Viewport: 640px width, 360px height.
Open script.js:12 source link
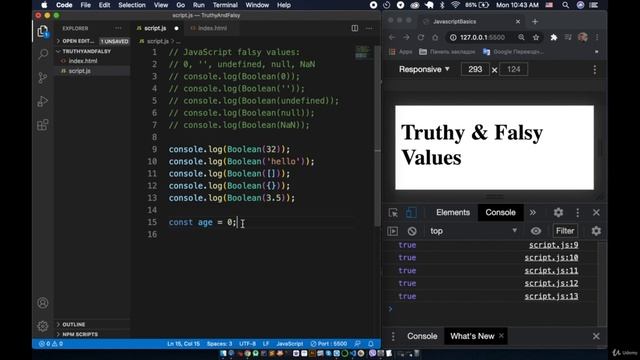(x=551, y=283)
